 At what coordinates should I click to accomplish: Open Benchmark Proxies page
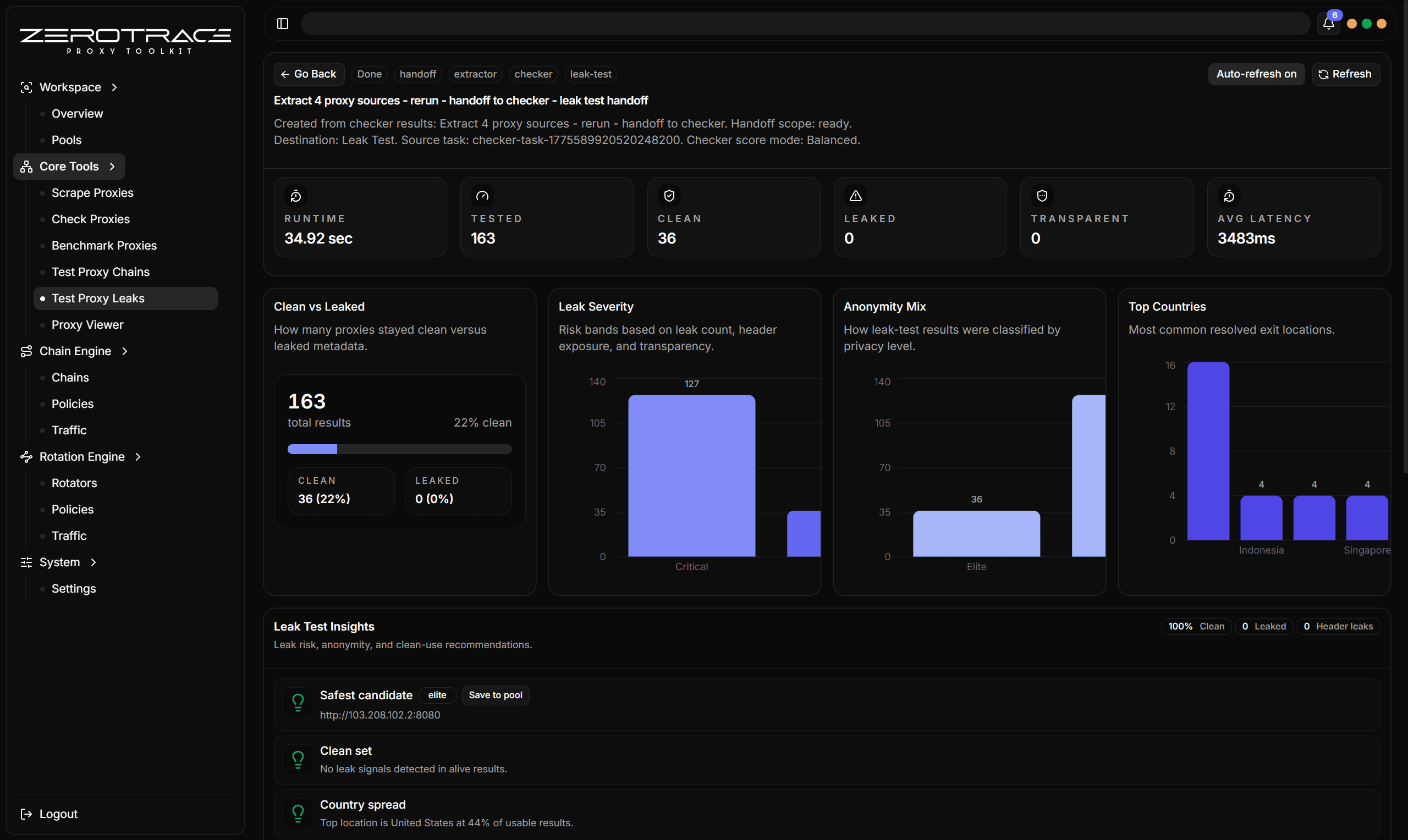(104, 246)
